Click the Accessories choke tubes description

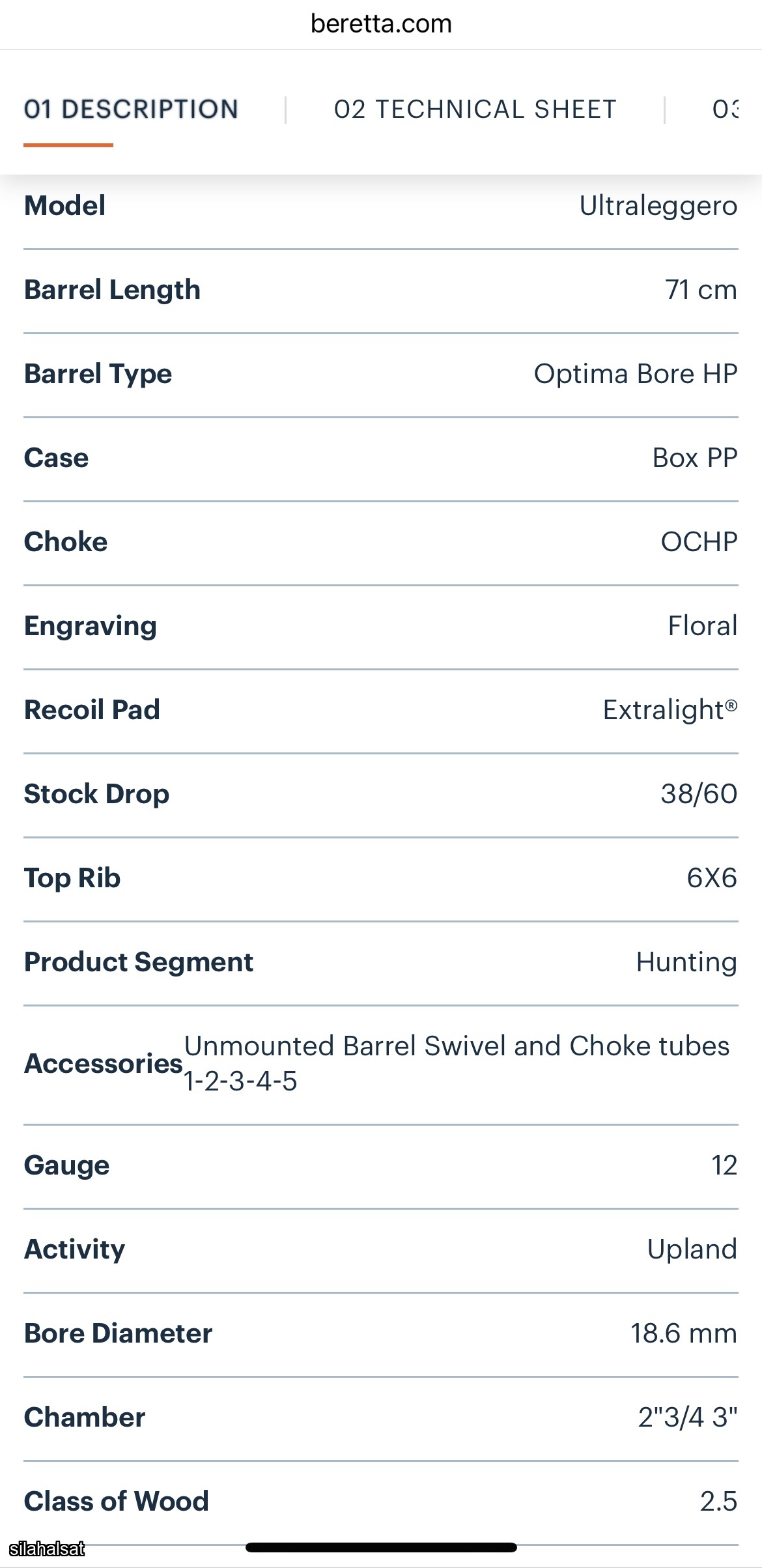(457, 1063)
